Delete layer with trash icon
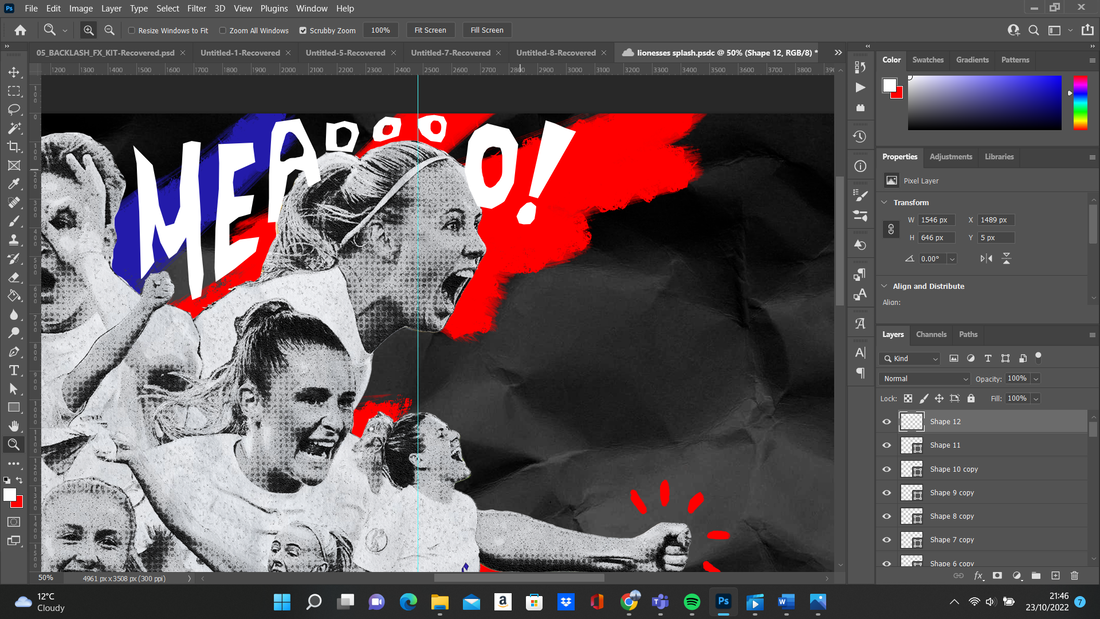The image size is (1100, 619). [1074, 575]
